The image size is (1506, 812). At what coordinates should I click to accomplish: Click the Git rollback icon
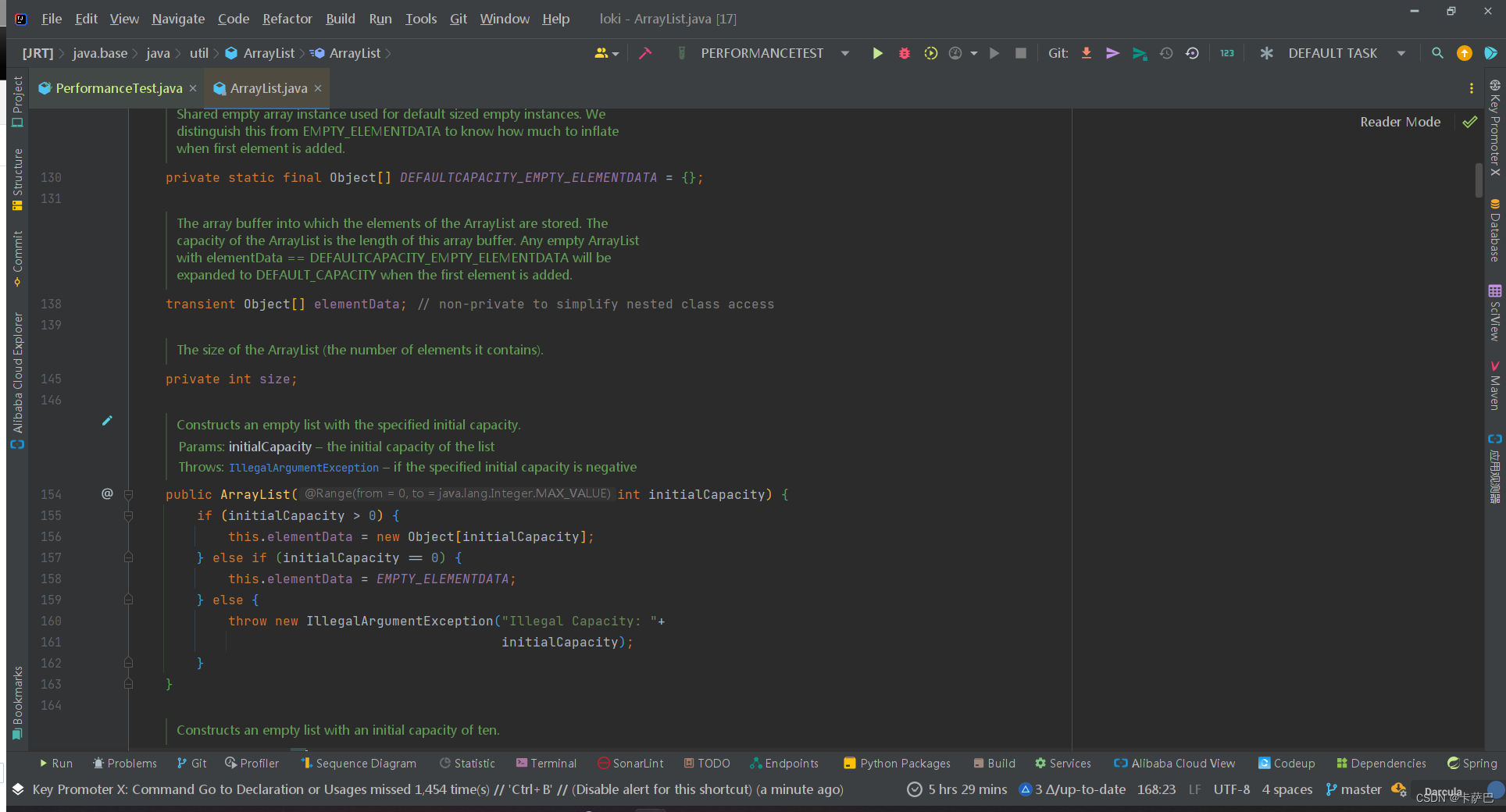tap(1192, 53)
